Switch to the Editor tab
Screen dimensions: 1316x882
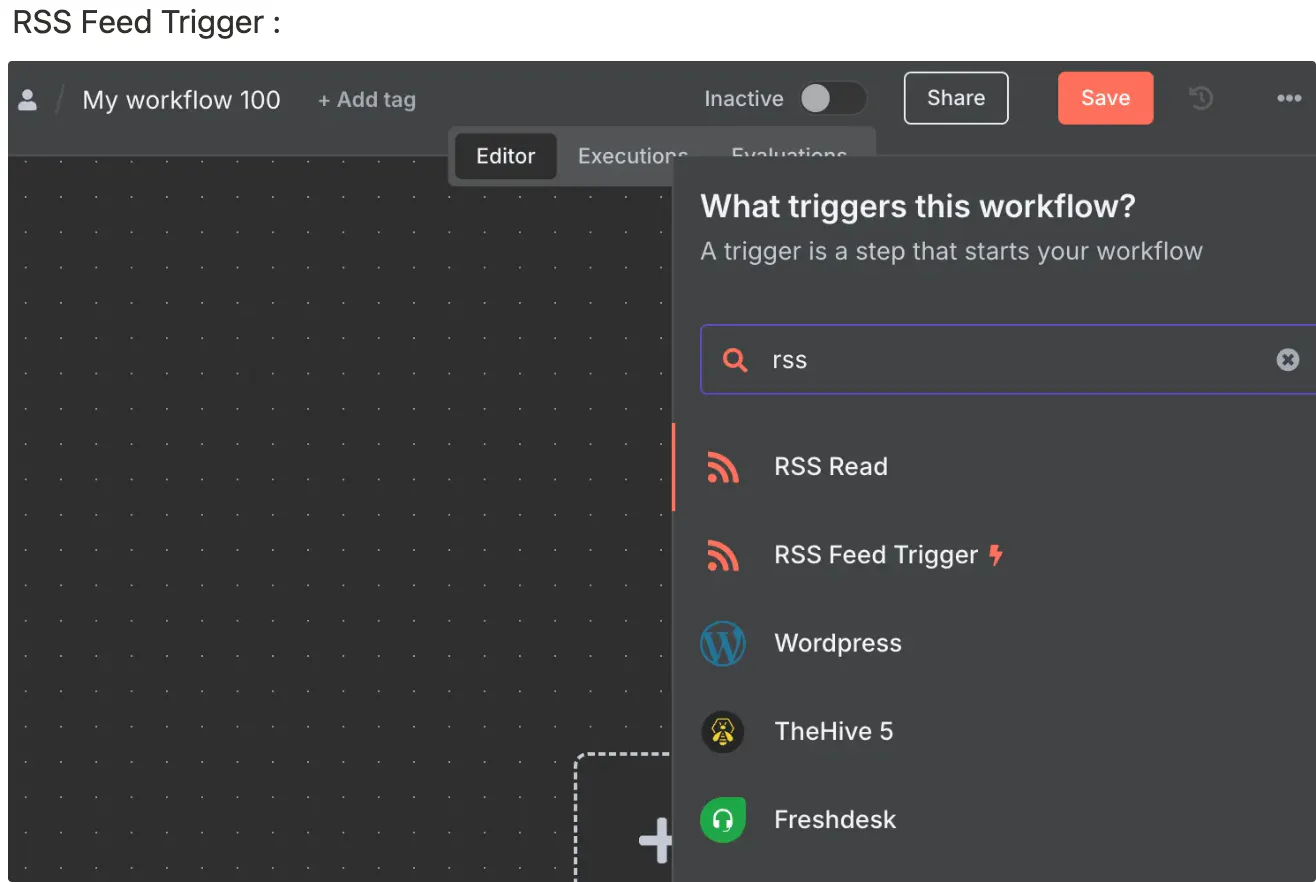pos(506,156)
